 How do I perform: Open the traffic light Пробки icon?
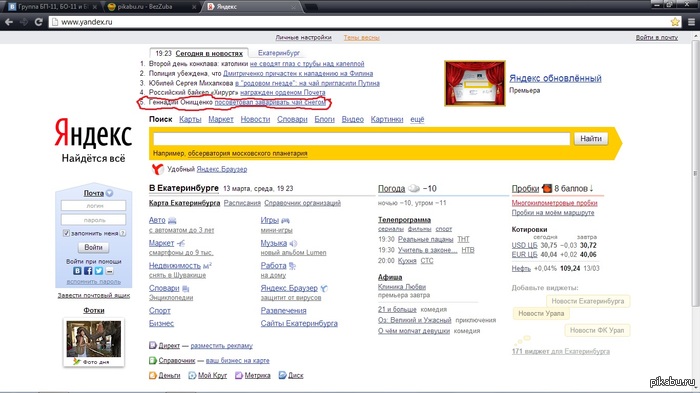tap(547, 188)
